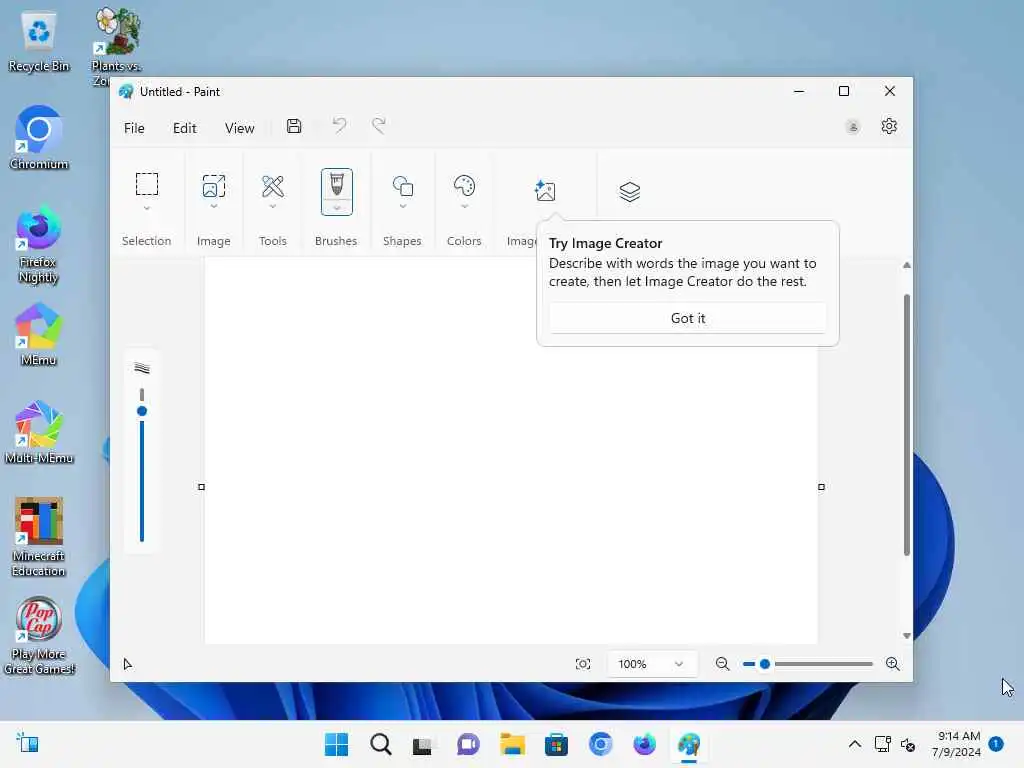Show hidden system tray icons chevron
Image resolution: width=1024 pixels, height=768 pixels.
click(x=854, y=744)
